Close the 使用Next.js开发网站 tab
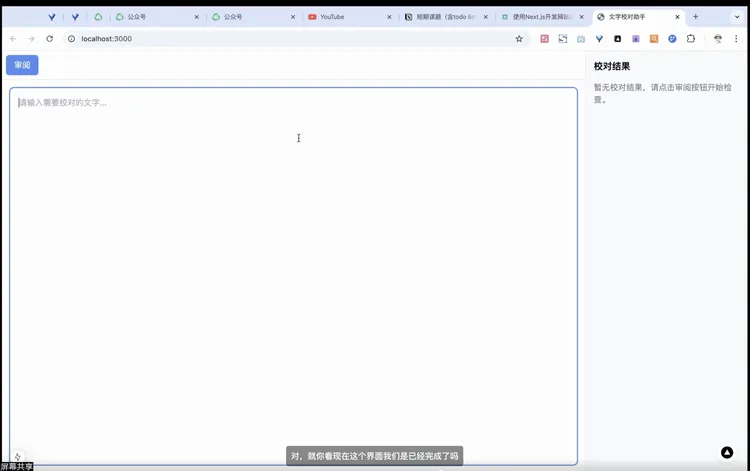This screenshot has width=750, height=471. (x=582, y=17)
